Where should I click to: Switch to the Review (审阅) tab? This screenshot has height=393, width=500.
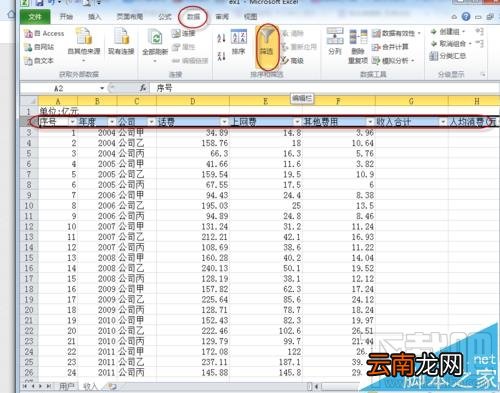click(222, 16)
